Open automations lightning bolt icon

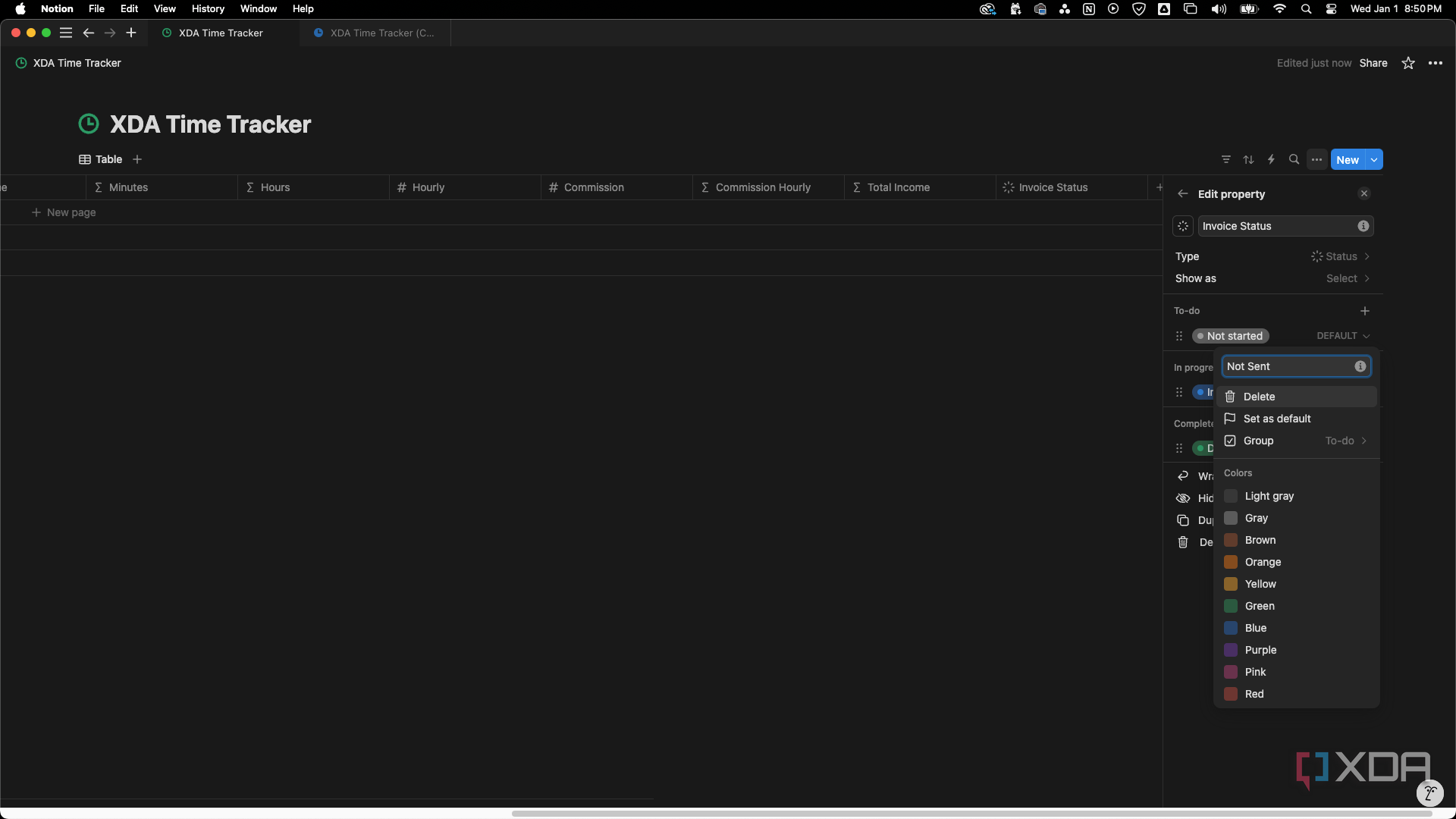point(1271,159)
